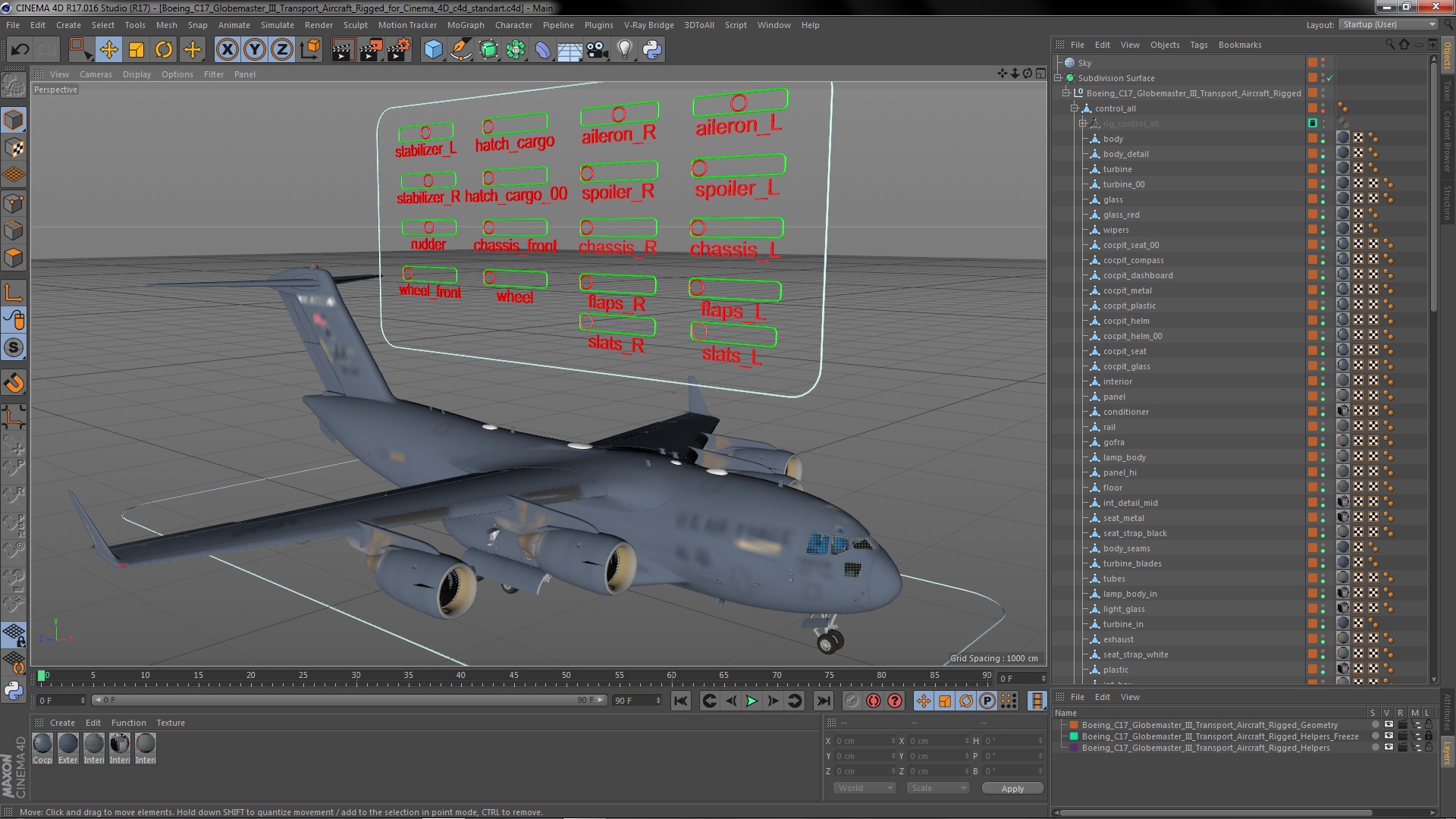Select Polygons mode icon in left palette

coord(14,258)
